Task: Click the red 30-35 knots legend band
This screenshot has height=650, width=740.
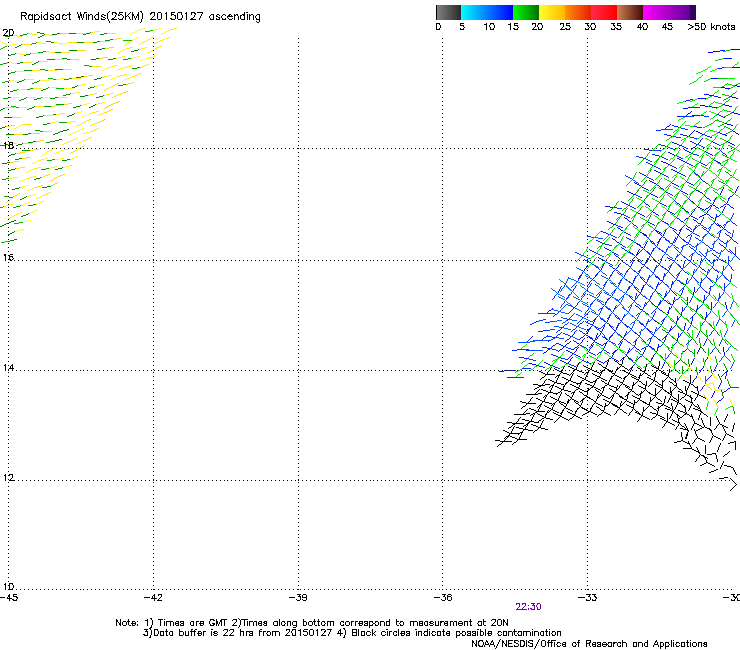Action: [604, 12]
